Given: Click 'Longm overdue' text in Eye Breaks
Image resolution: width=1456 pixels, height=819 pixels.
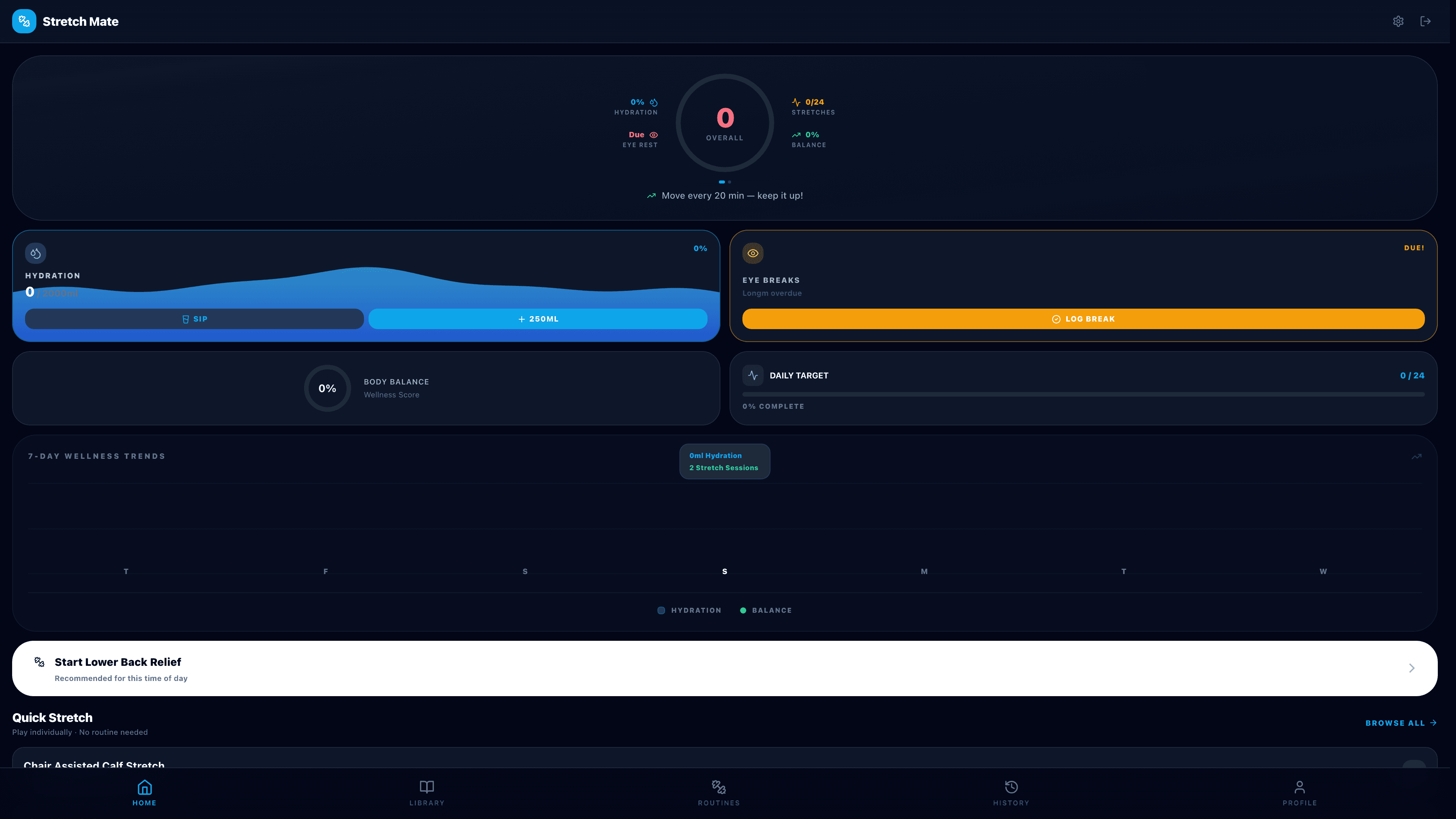Looking at the screenshot, I should coord(772,293).
